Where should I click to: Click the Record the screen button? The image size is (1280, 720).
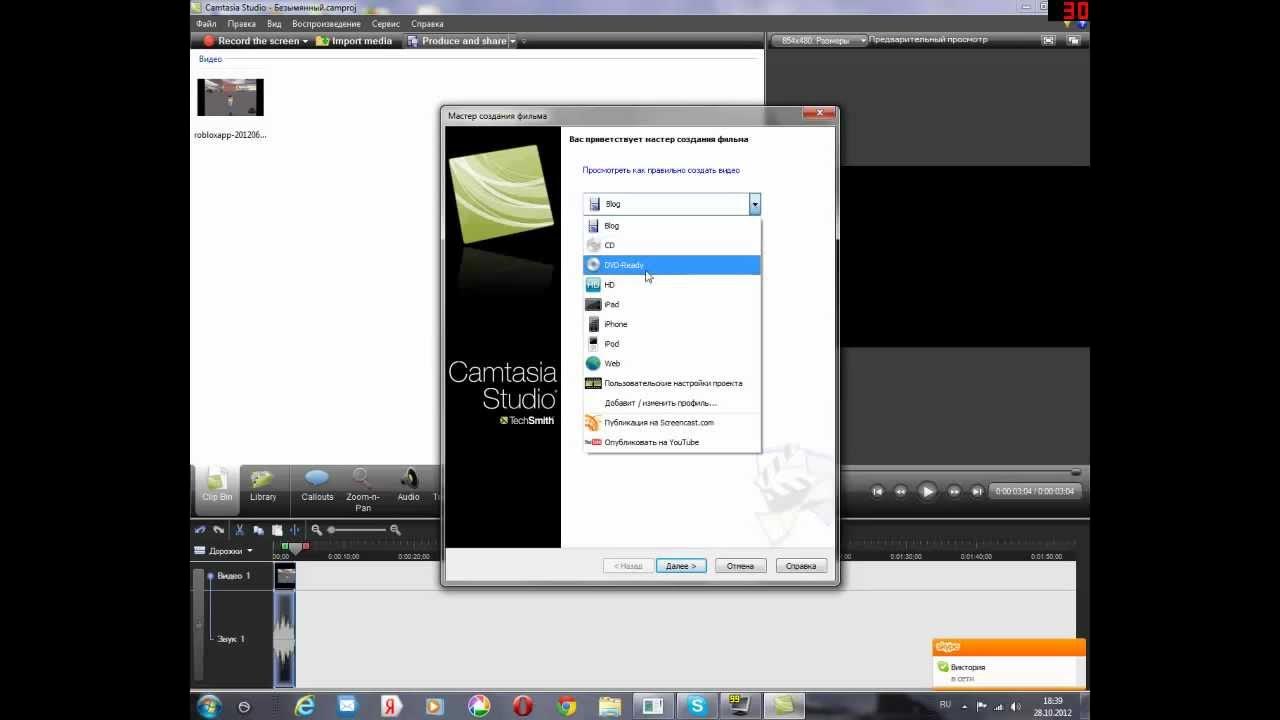(x=251, y=41)
